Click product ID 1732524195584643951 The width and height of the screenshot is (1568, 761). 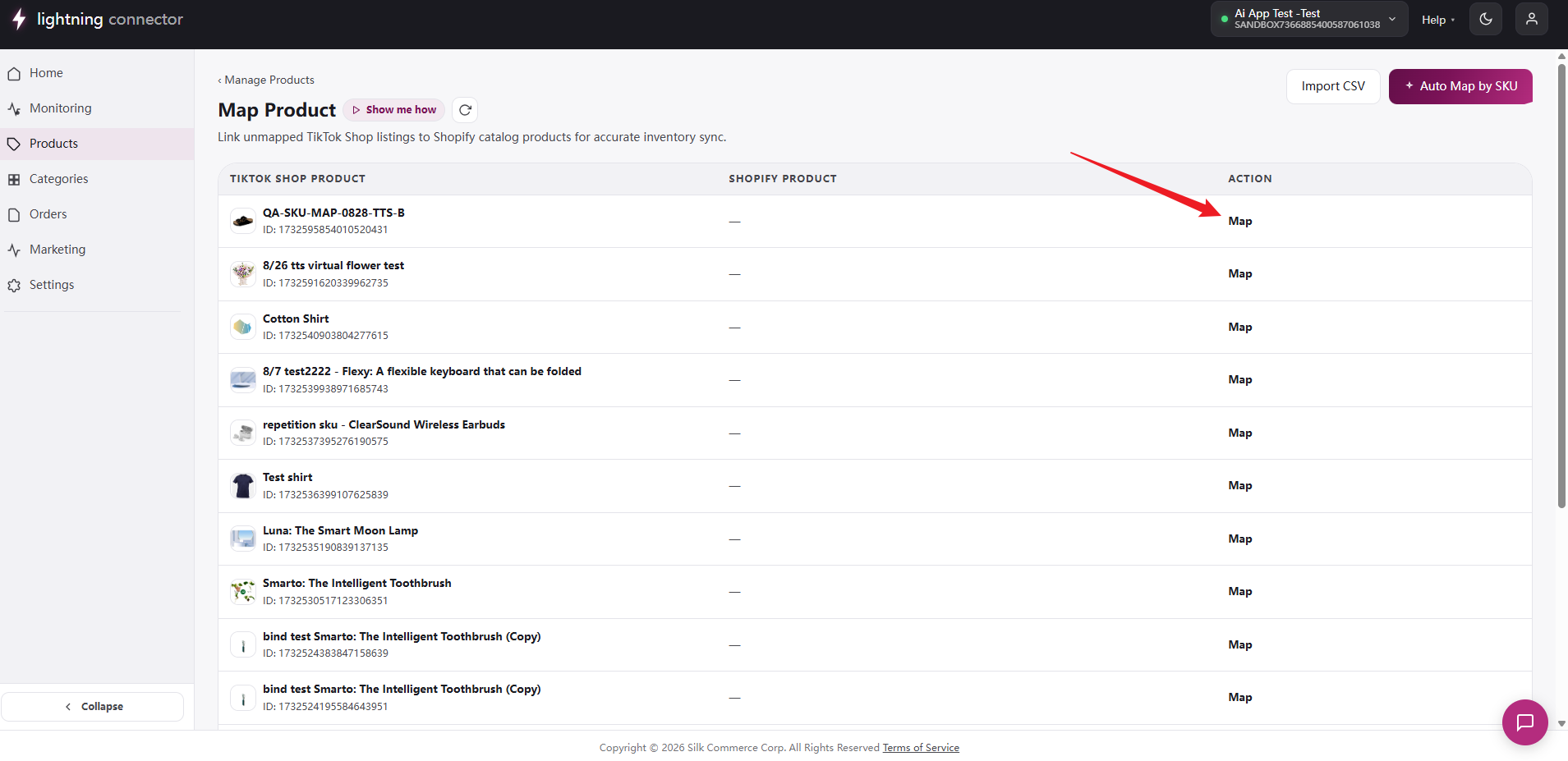(325, 707)
